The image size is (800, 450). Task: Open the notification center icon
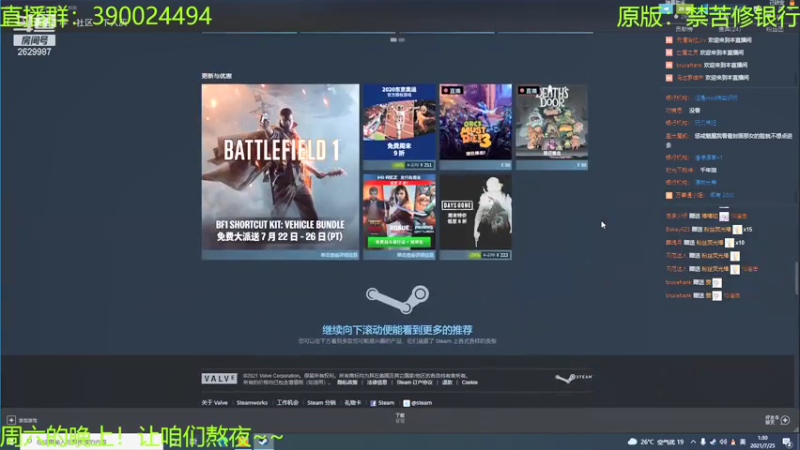point(787,442)
